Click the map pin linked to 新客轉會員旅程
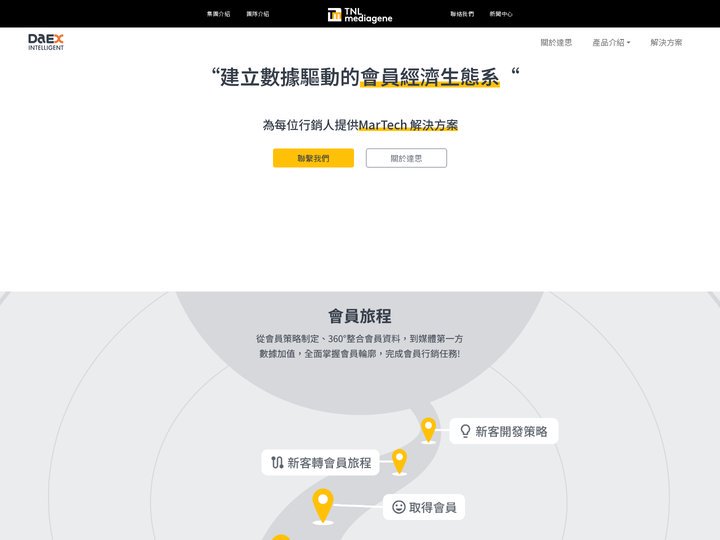This screenshot has width=720, height=540. point(399,461)
